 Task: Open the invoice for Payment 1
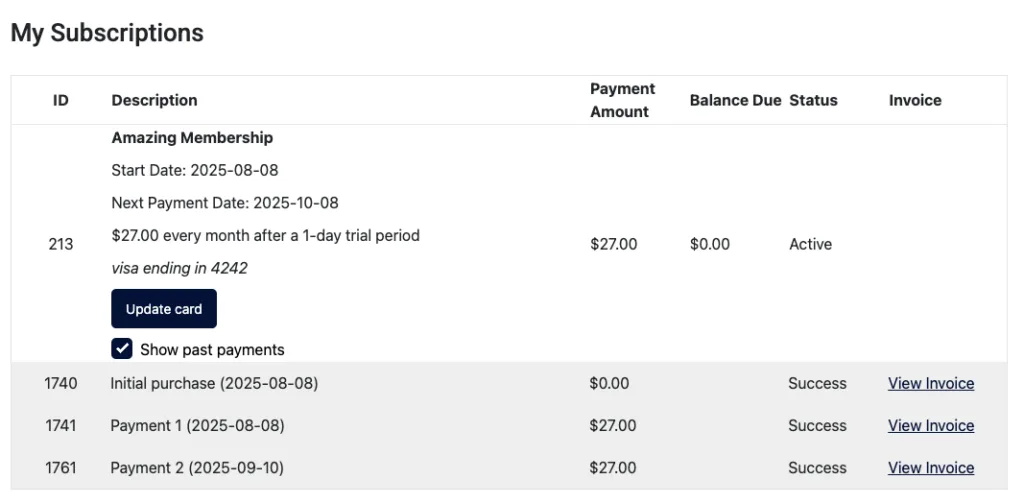[x=930, y=425]
